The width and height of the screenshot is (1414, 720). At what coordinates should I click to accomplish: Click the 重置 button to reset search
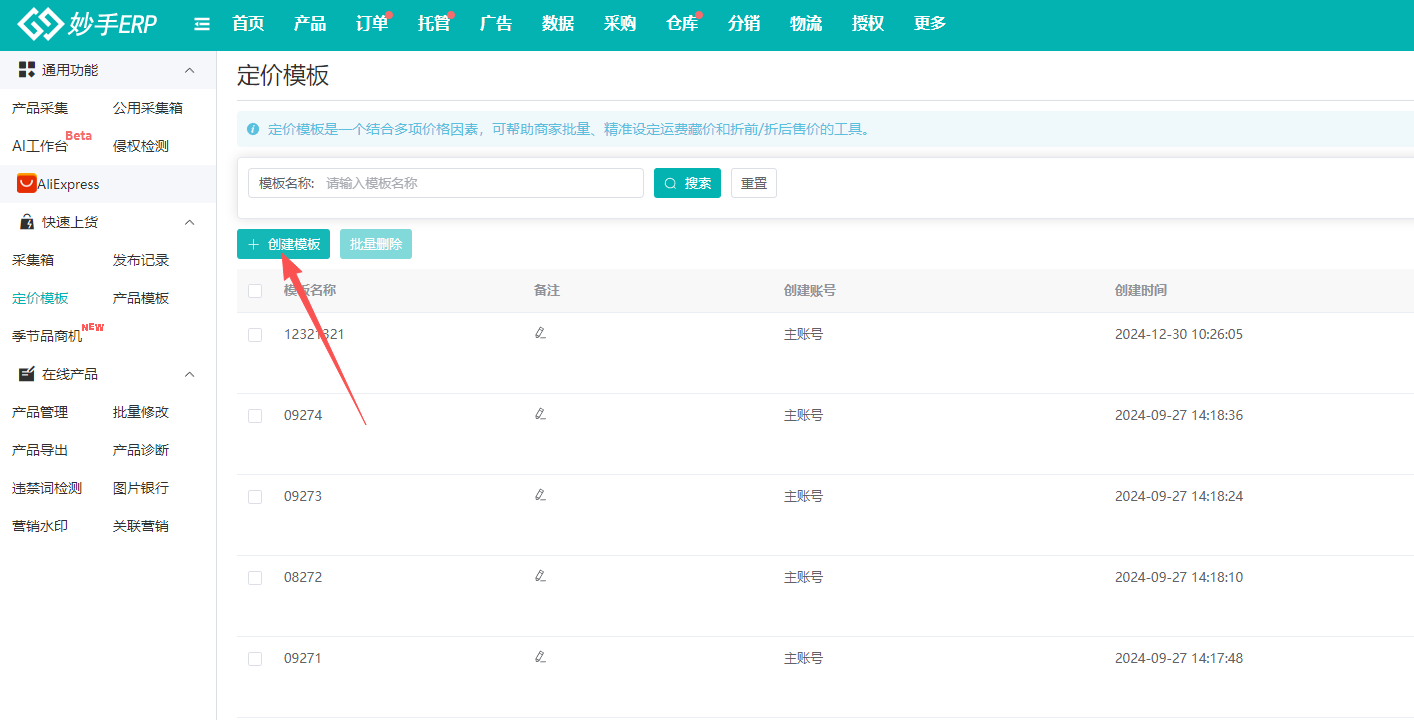click(x=753, y=182)
